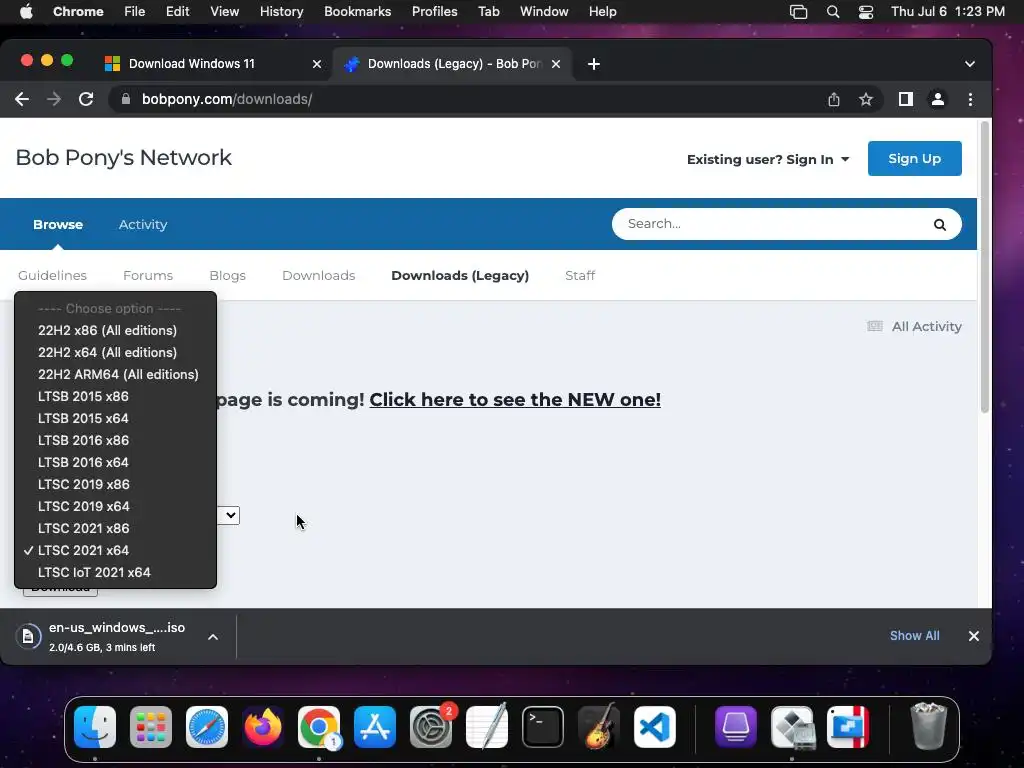Image resolution: width=1024 pixels, height=768 pixels.
Task: Expand the Existing user Sign In dropdown
Action: point(768,159)
